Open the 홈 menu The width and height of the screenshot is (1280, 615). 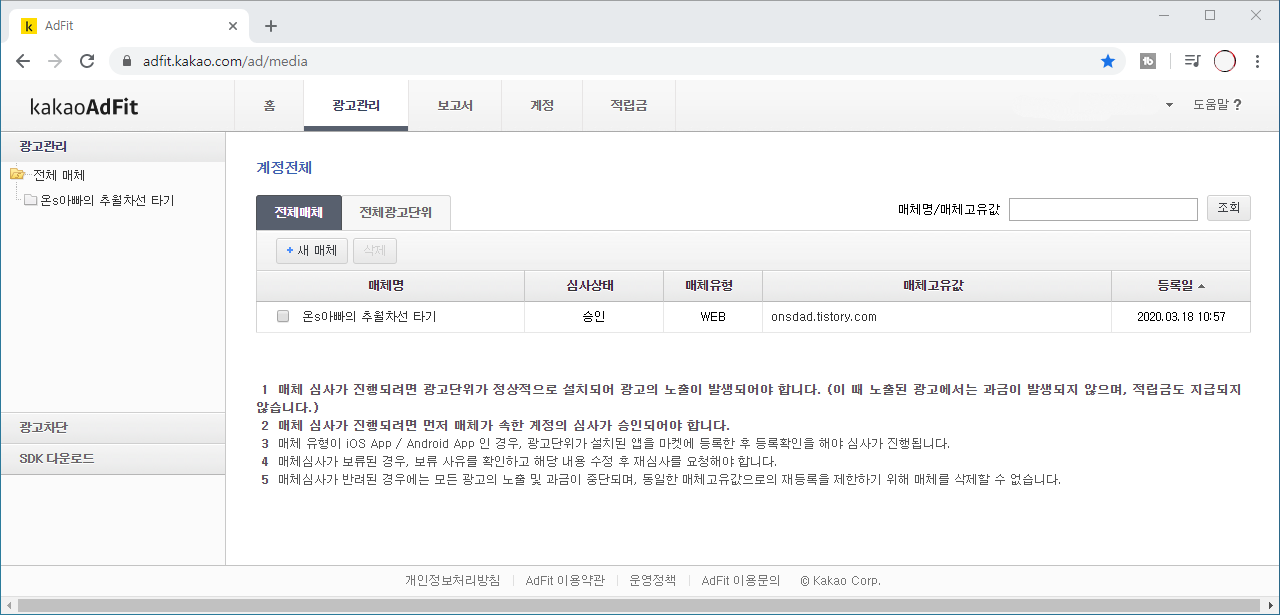point(269,105)
